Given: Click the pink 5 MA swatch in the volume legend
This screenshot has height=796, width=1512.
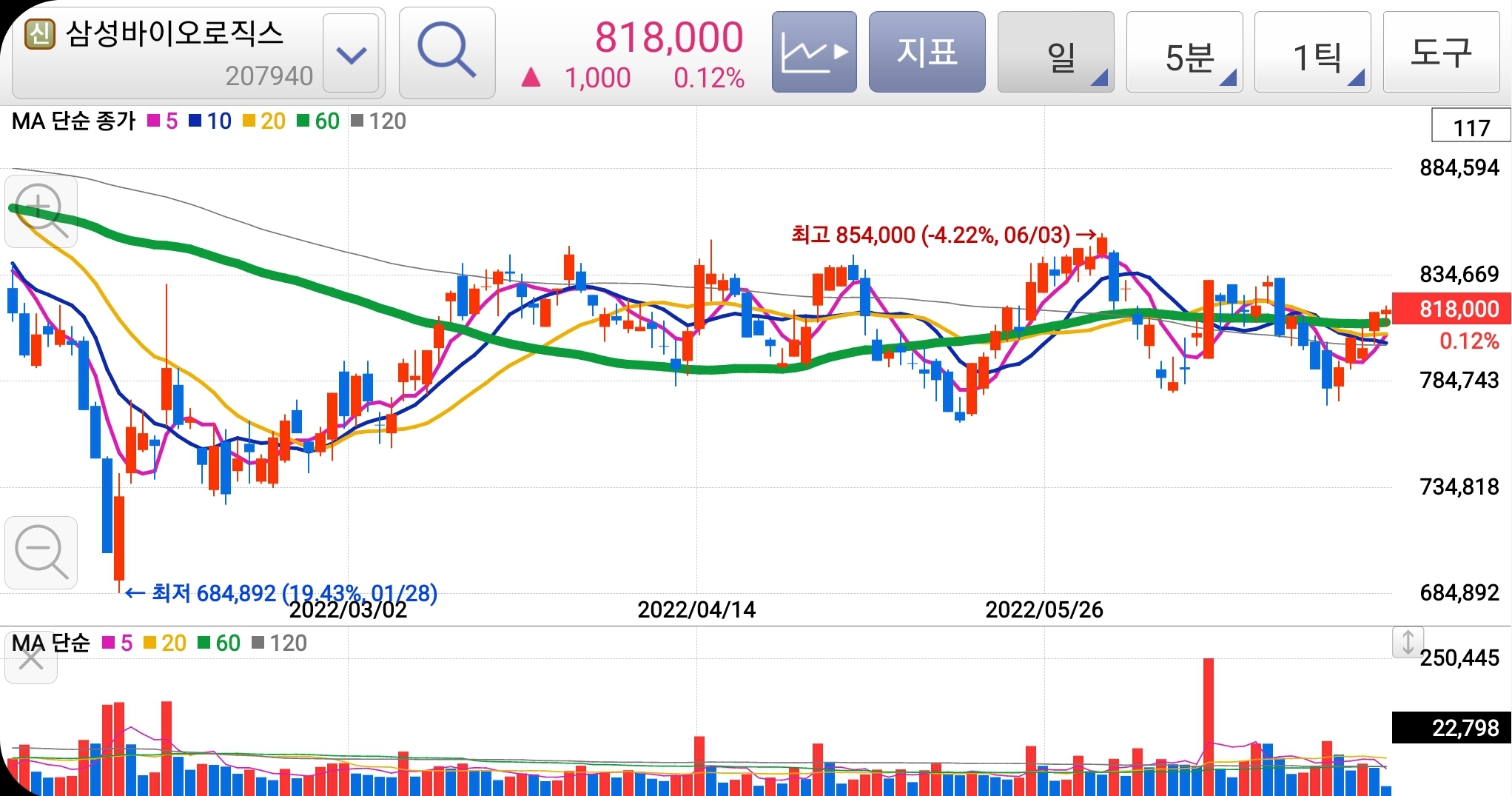Looking at the screenshot, I should point(109,643).
